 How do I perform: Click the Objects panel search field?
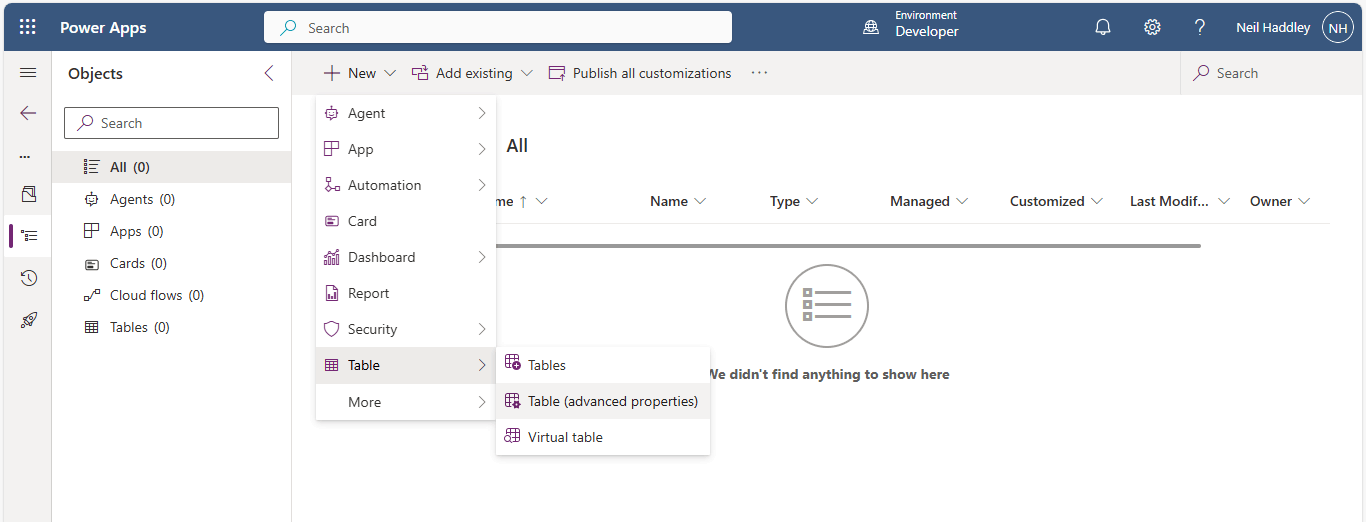click(x=172, y=123)
